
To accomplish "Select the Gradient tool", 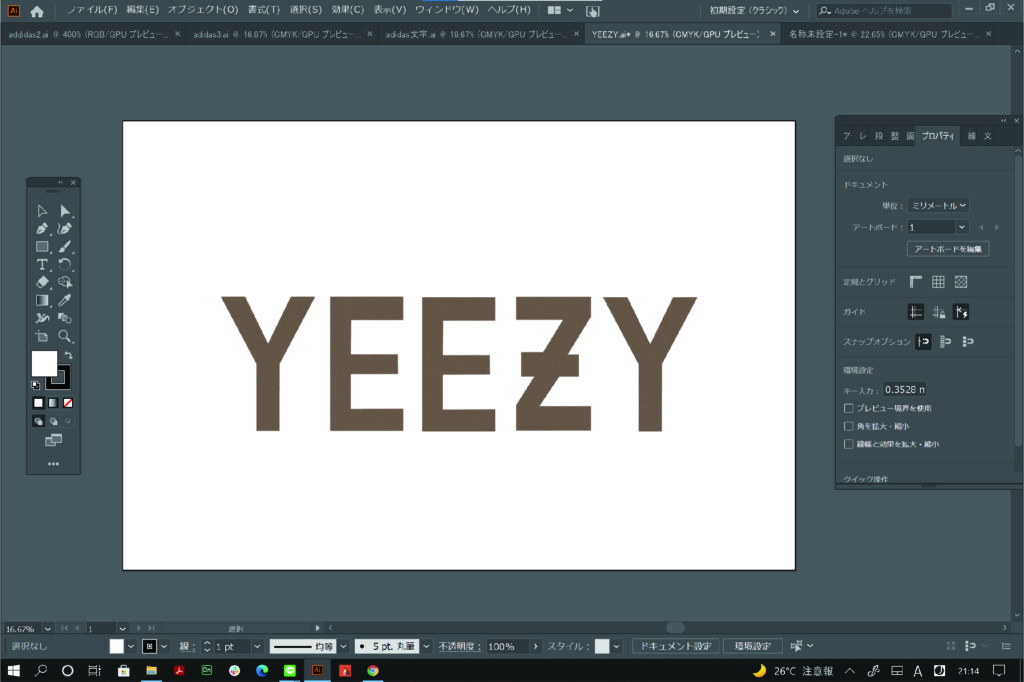I will click(42, 300).
